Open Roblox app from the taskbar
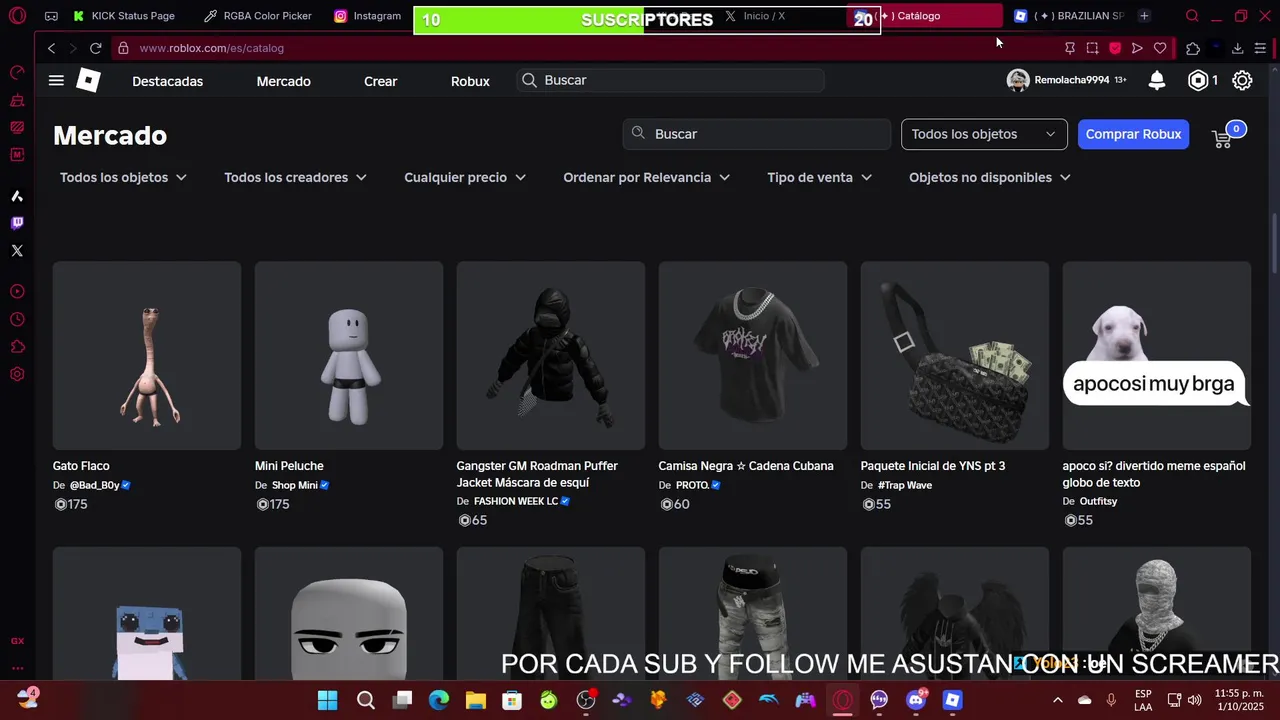1280x720 pixels. click(952, 700)
